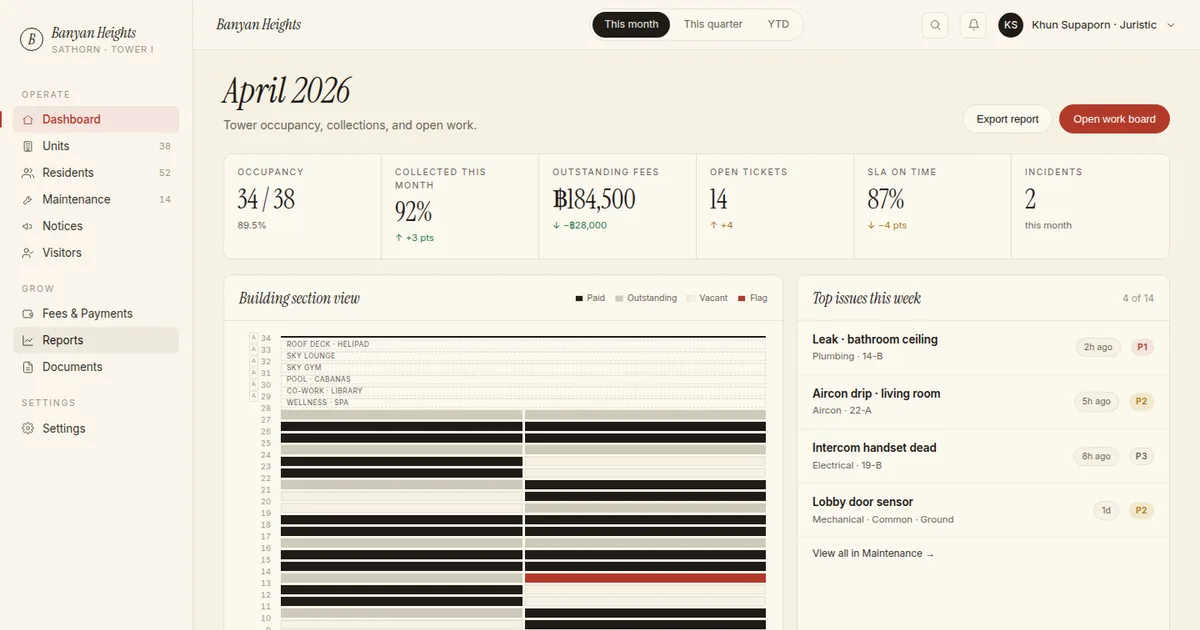
Task: Click the Open Tickets 14 value
Action: tap(719, 200)
